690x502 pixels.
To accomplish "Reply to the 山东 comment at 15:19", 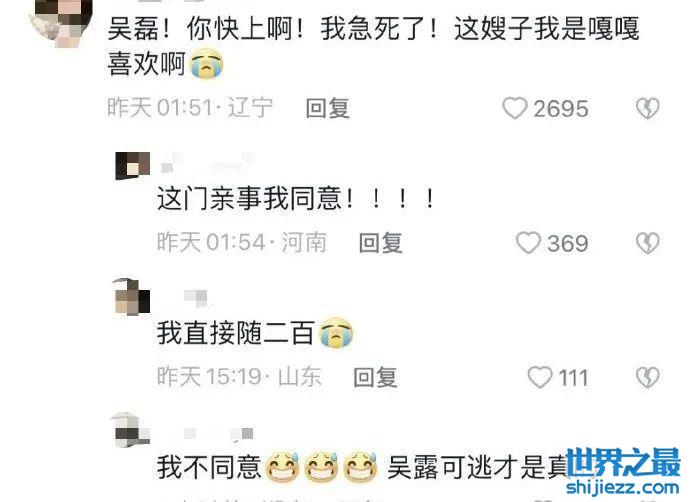I will tap(375, 377).
